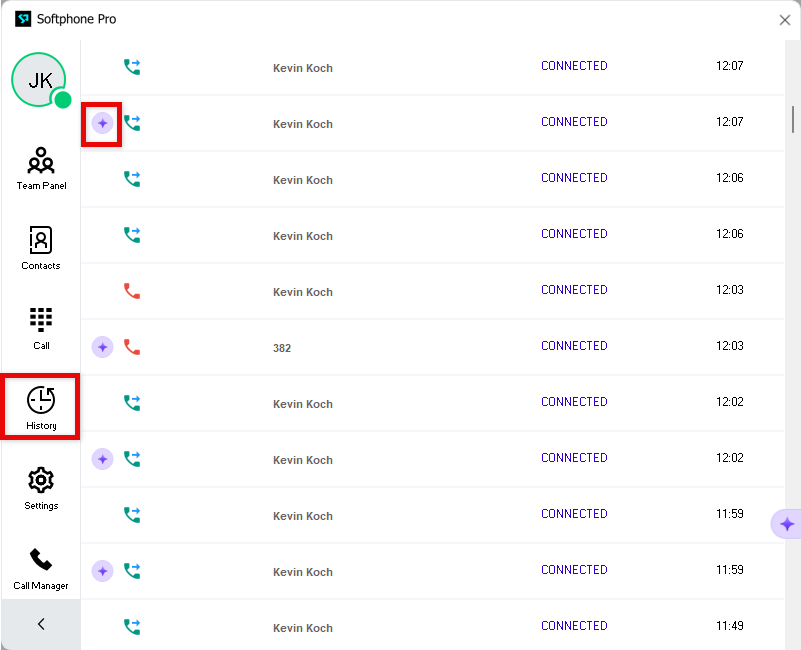801x650 pixels.
Task: Click Kevin Koch next to the red phone icon
Action: 302,292
